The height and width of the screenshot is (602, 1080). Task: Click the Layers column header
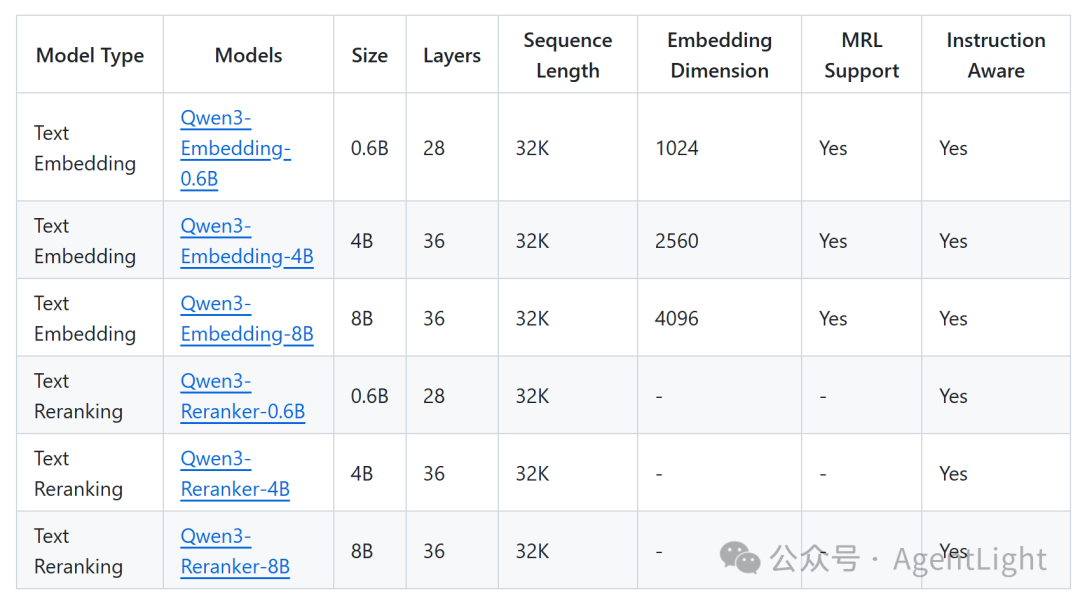point(451,55)
